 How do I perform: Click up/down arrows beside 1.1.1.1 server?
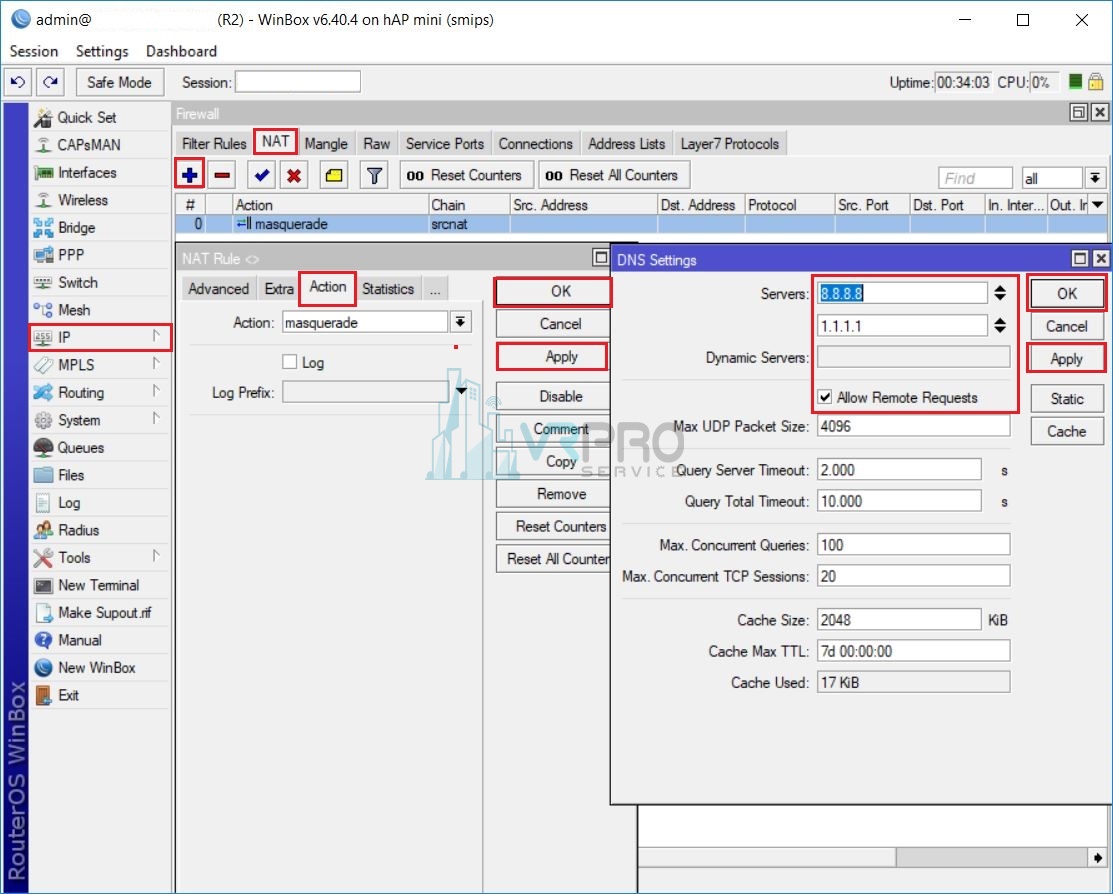pos(999,325)
